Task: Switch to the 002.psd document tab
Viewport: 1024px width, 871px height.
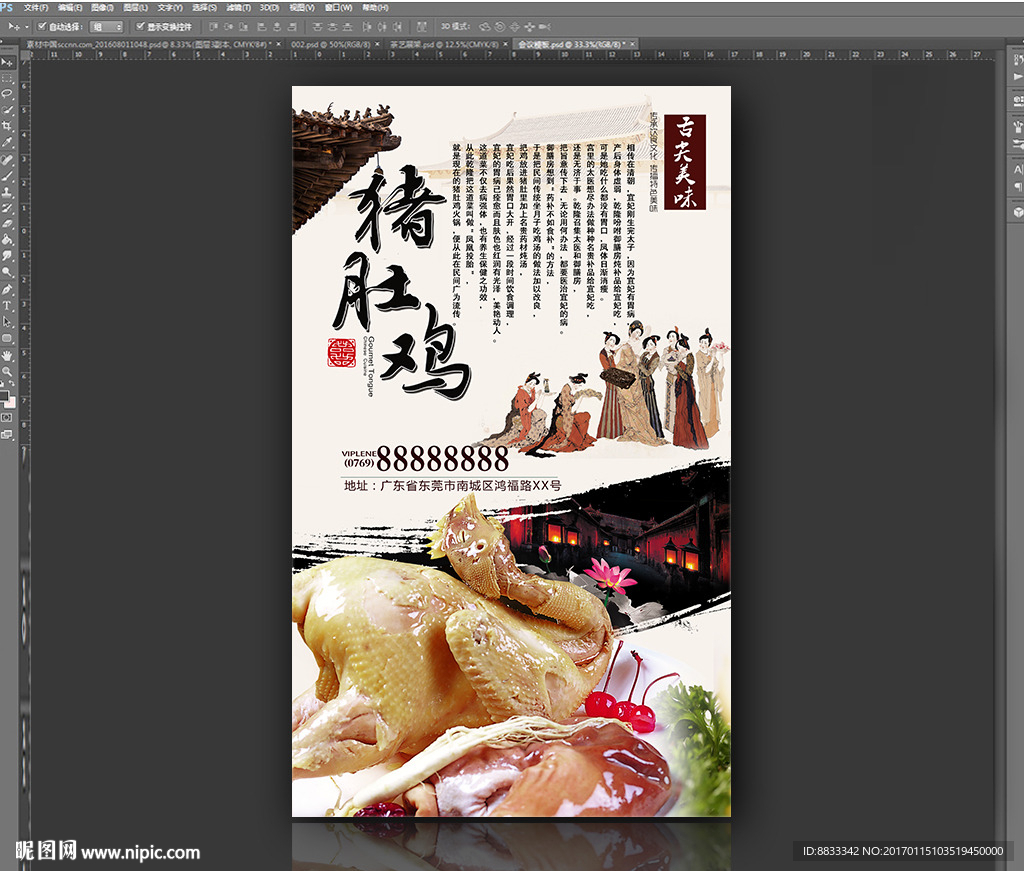Action: pyautogui.click(x=330, y=44)
